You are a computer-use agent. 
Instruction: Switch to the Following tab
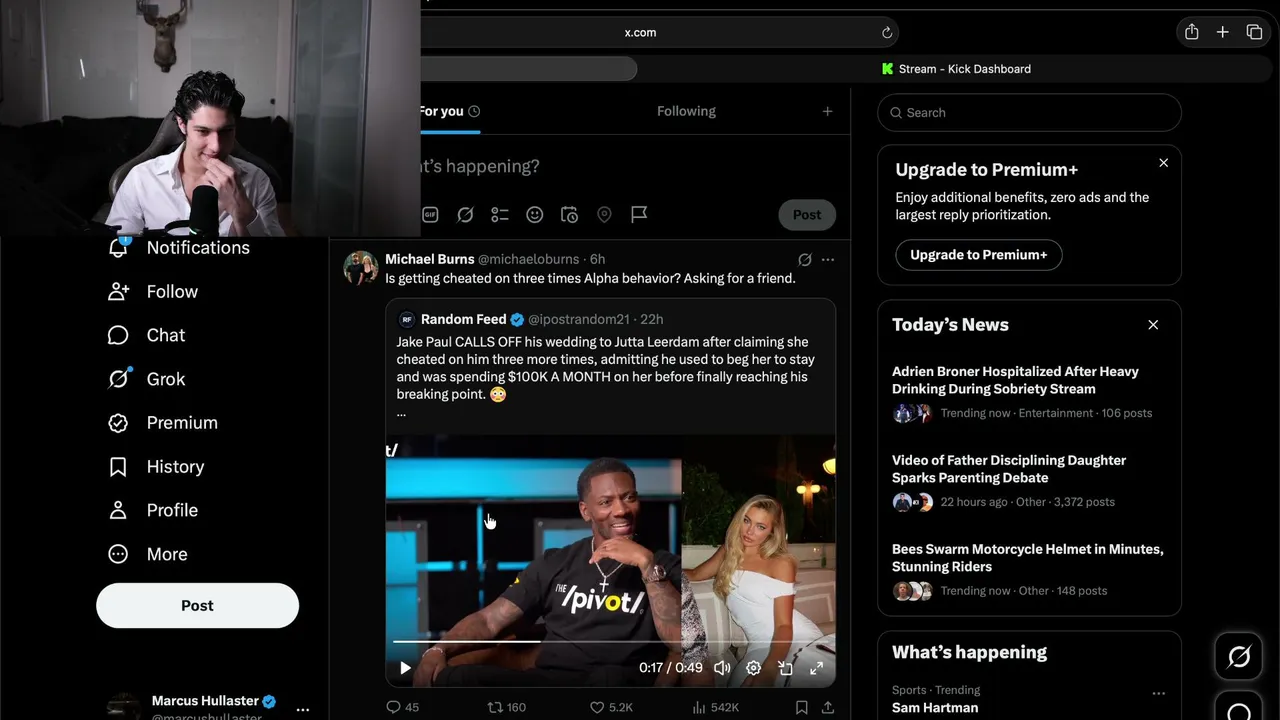click(686, 111)
